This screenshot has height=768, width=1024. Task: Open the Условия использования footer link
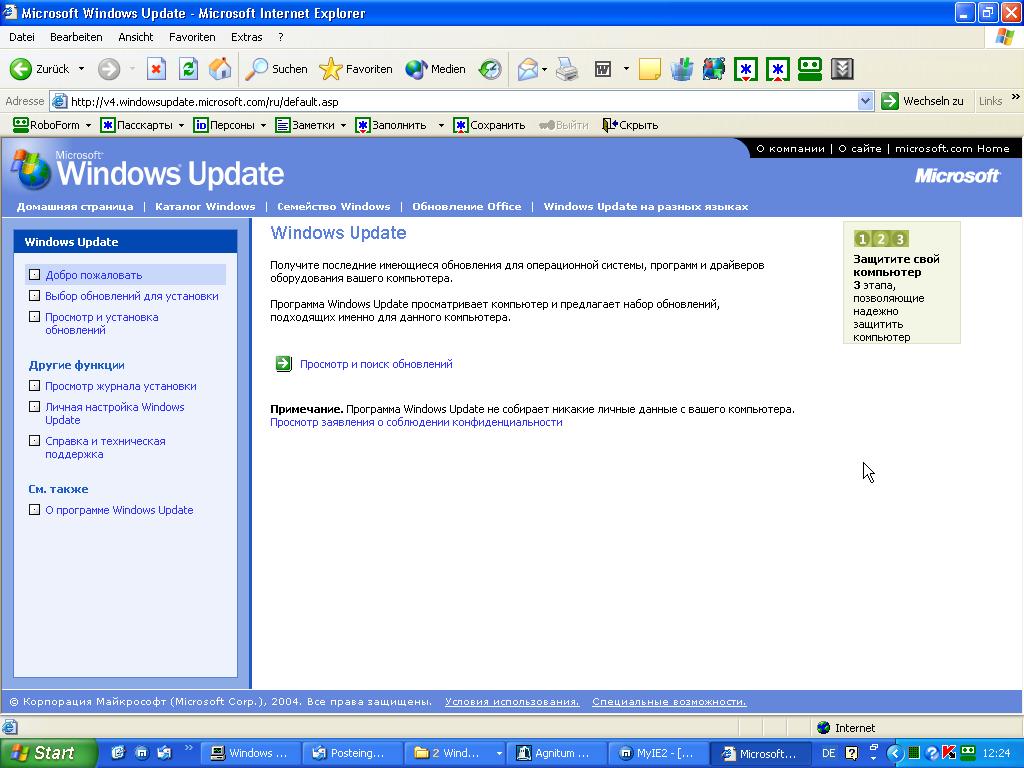pyautogui.click(x=512, y=701)
